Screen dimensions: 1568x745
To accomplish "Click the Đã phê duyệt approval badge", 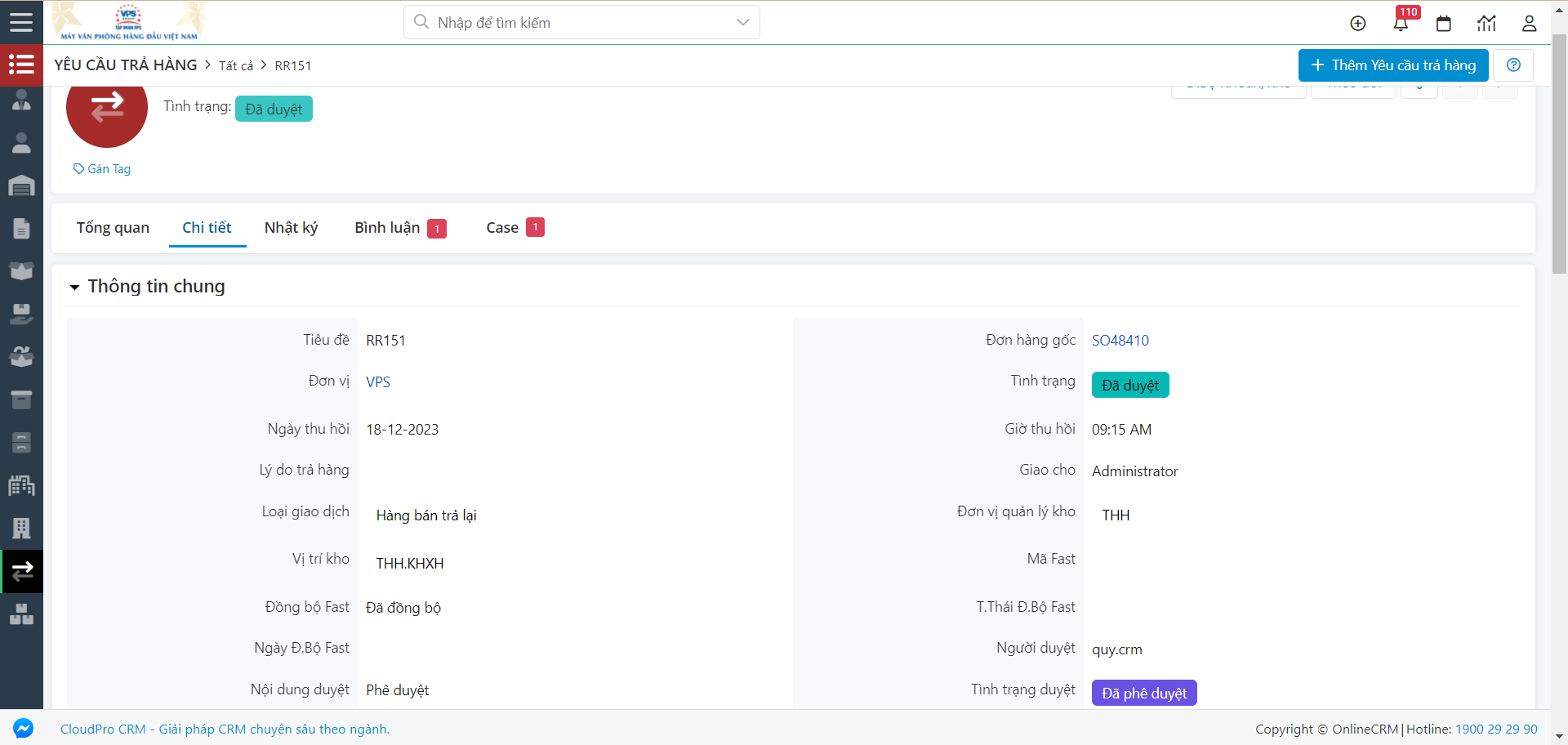I will (x=1144, y=693).
